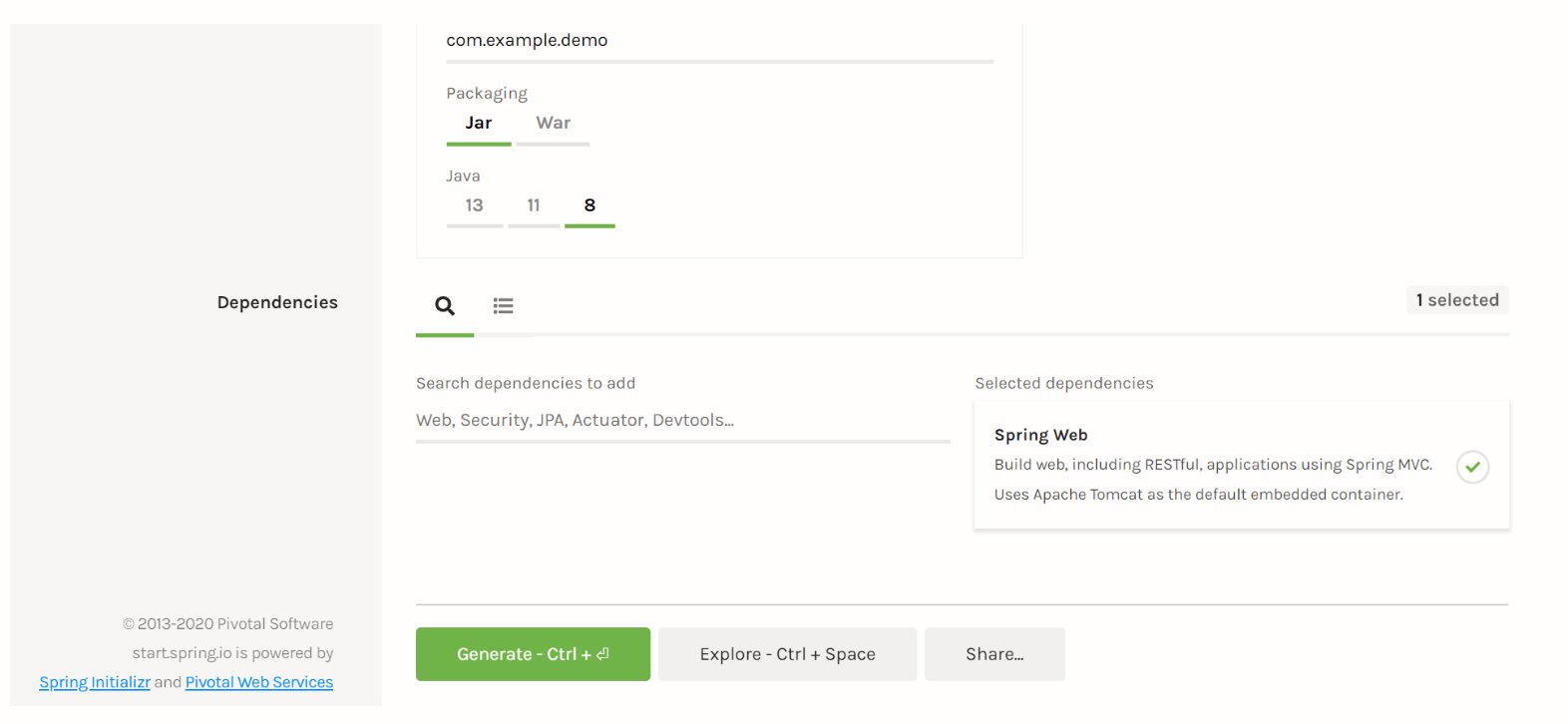1568x724 pixels.
Task: Click the Selected dependencies heading
Action: tap(1063, 384)
